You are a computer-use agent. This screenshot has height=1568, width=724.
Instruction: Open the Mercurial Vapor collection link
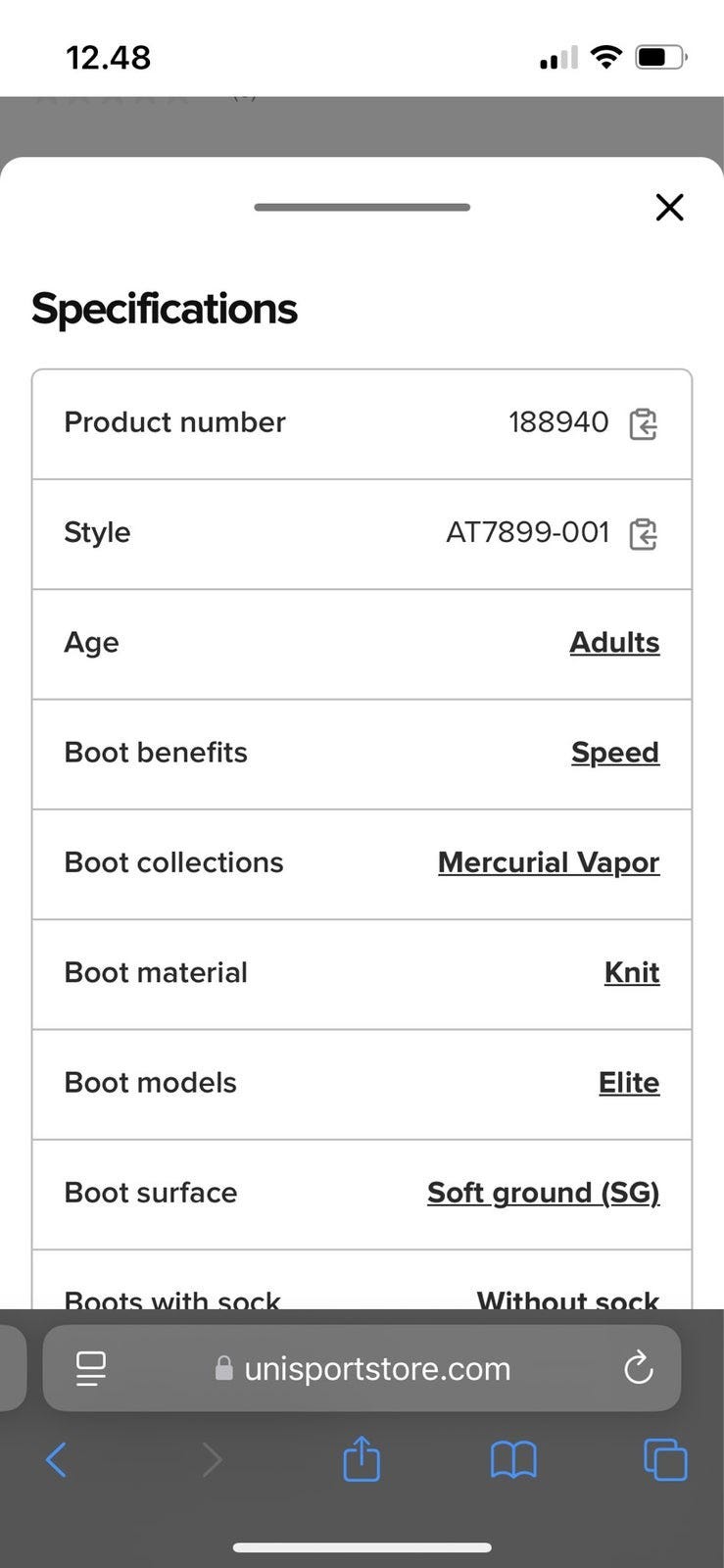point(549,862)
